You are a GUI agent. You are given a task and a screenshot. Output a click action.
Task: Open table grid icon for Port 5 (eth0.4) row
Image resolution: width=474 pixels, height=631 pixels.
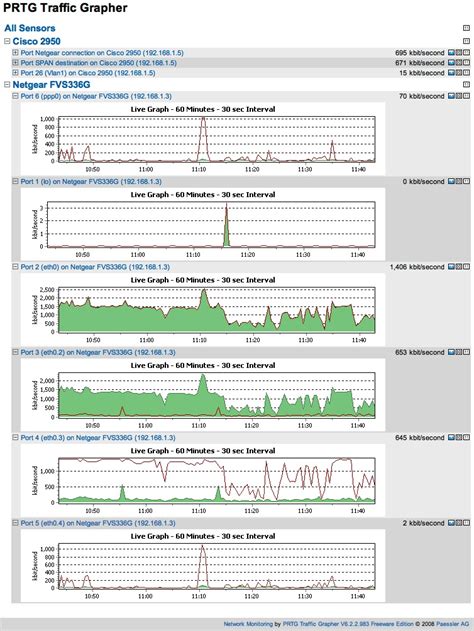[459, 523]
